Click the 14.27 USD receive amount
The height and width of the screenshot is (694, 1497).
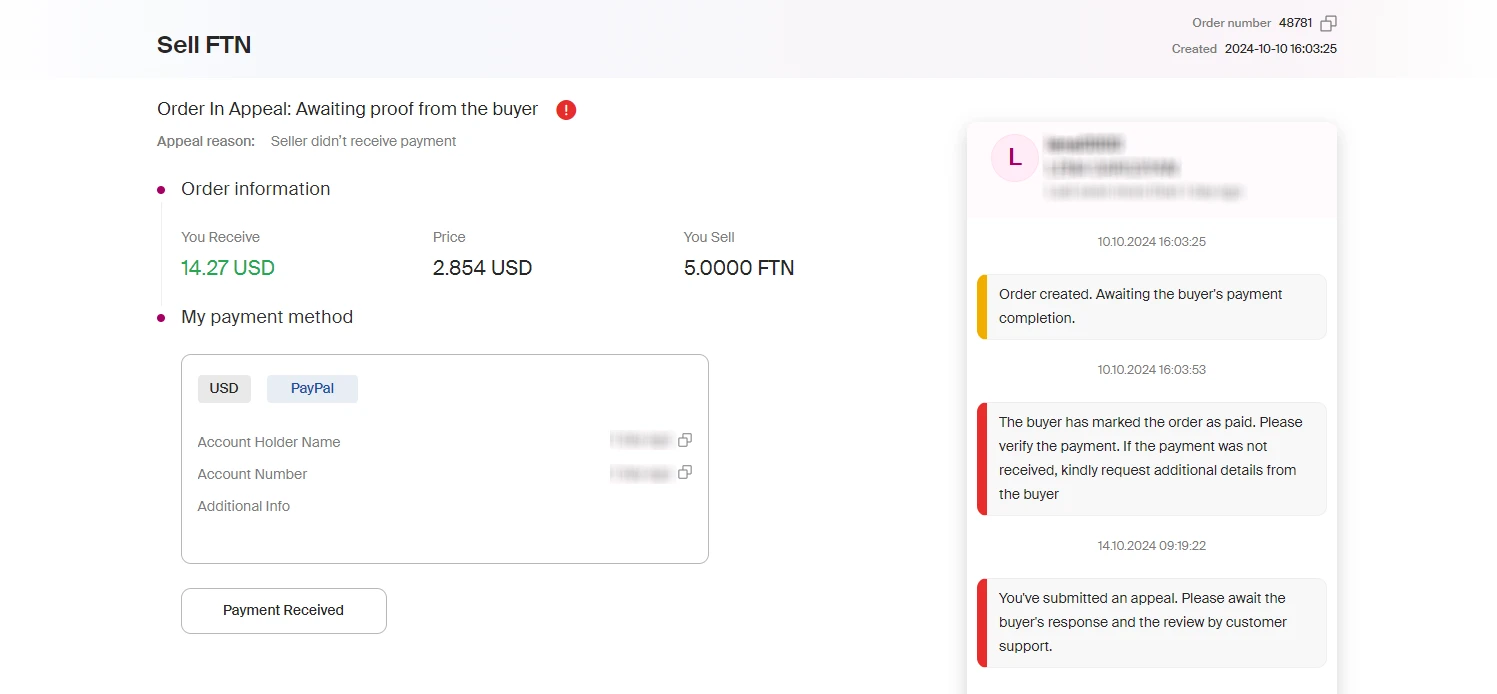coord(227,268)
